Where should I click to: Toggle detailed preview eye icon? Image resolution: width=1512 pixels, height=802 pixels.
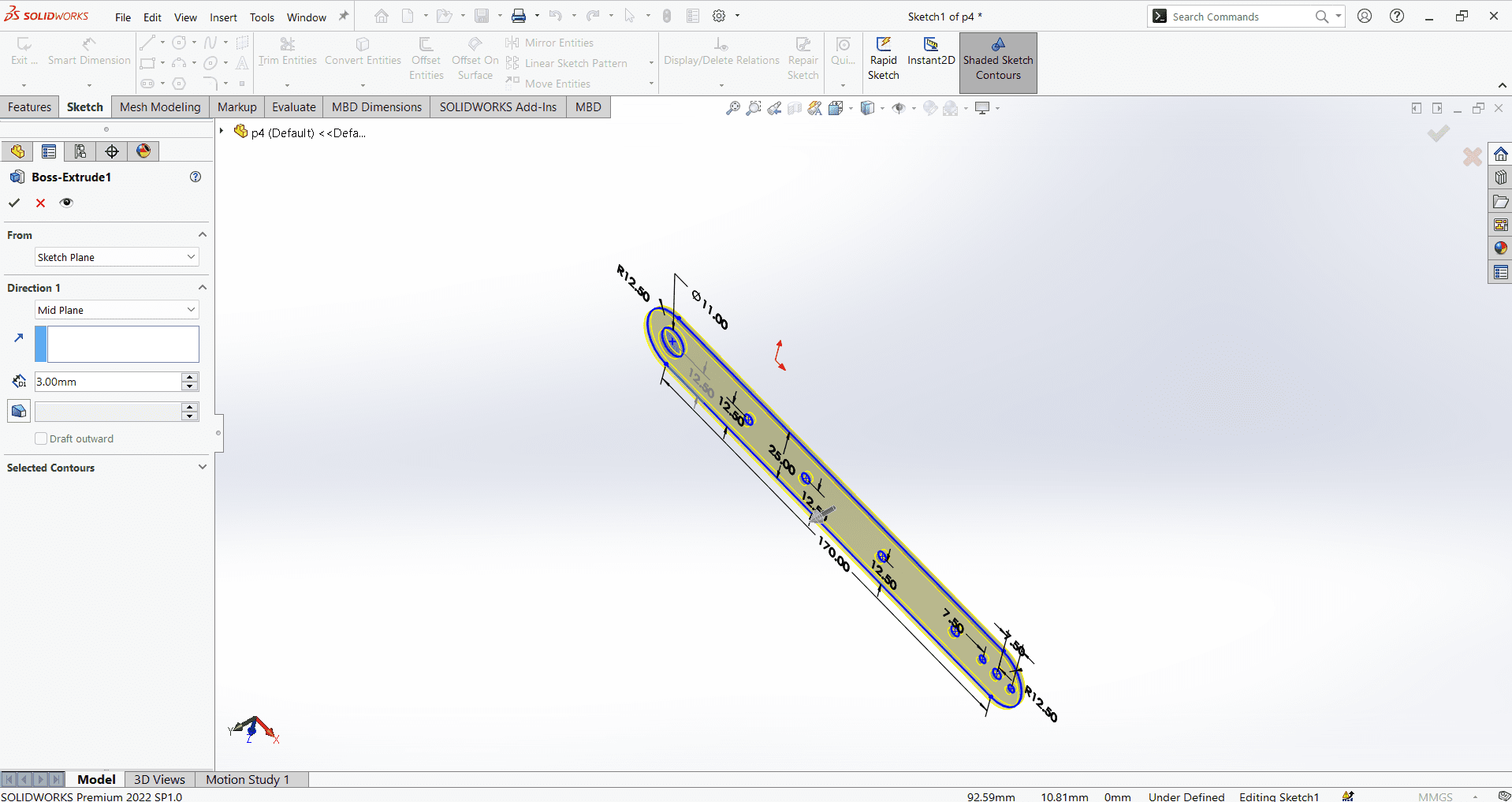(x=66, y=203)
